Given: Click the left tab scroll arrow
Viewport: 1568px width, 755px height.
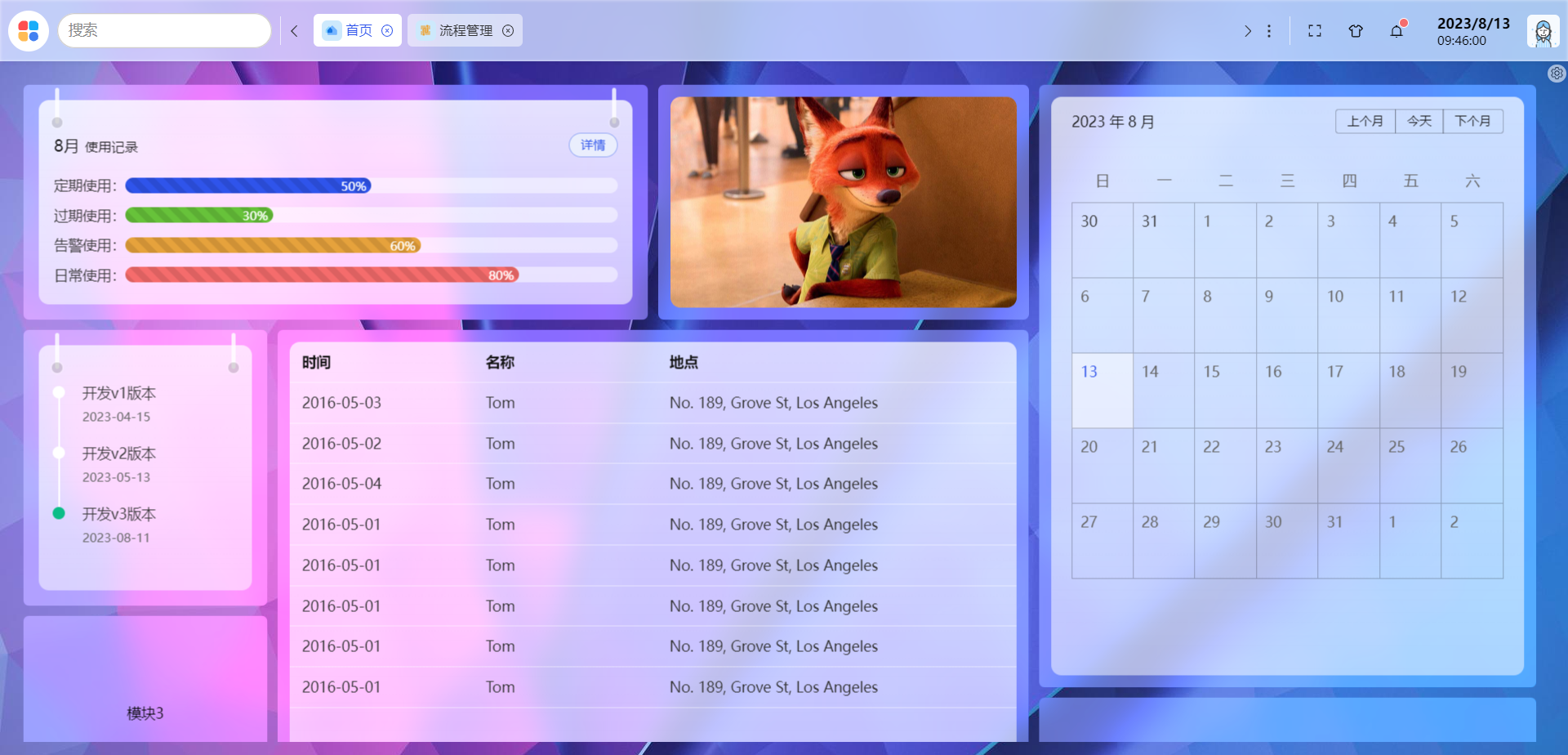Looking at the screenshot, I should point(294,31).
